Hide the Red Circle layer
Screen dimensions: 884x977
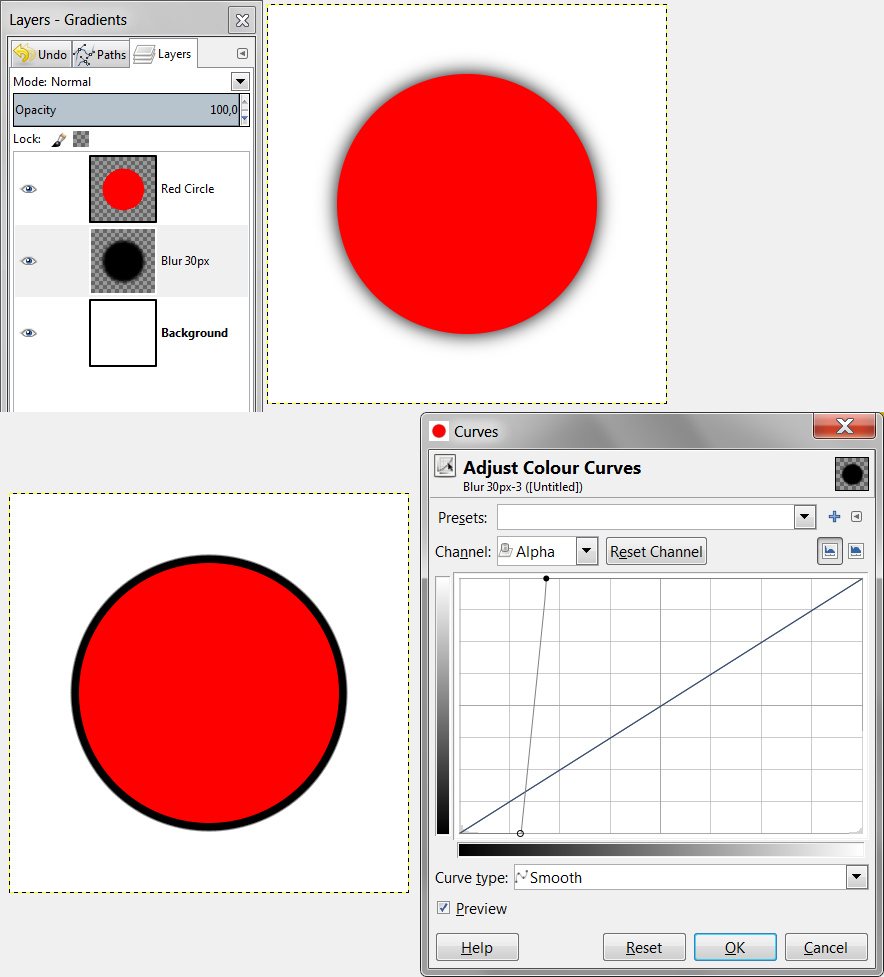(29, 189)
